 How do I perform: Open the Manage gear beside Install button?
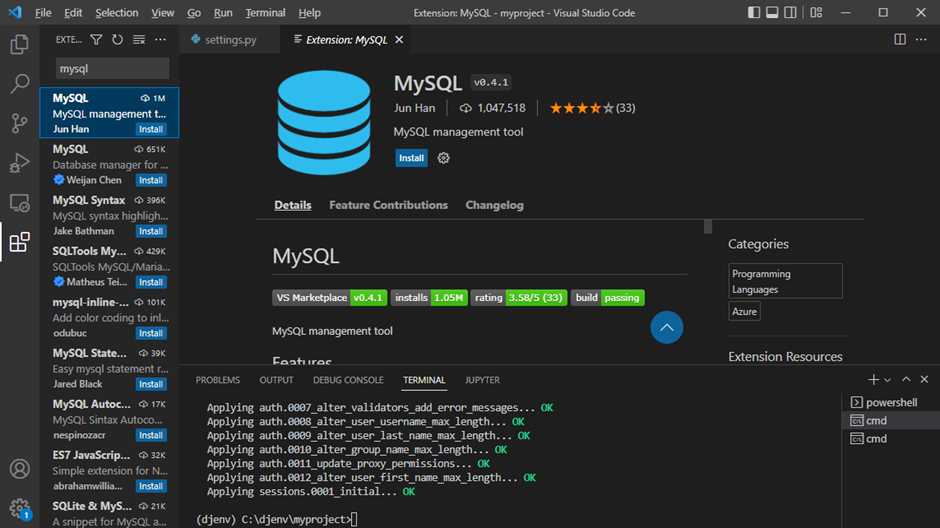[444, 158]
